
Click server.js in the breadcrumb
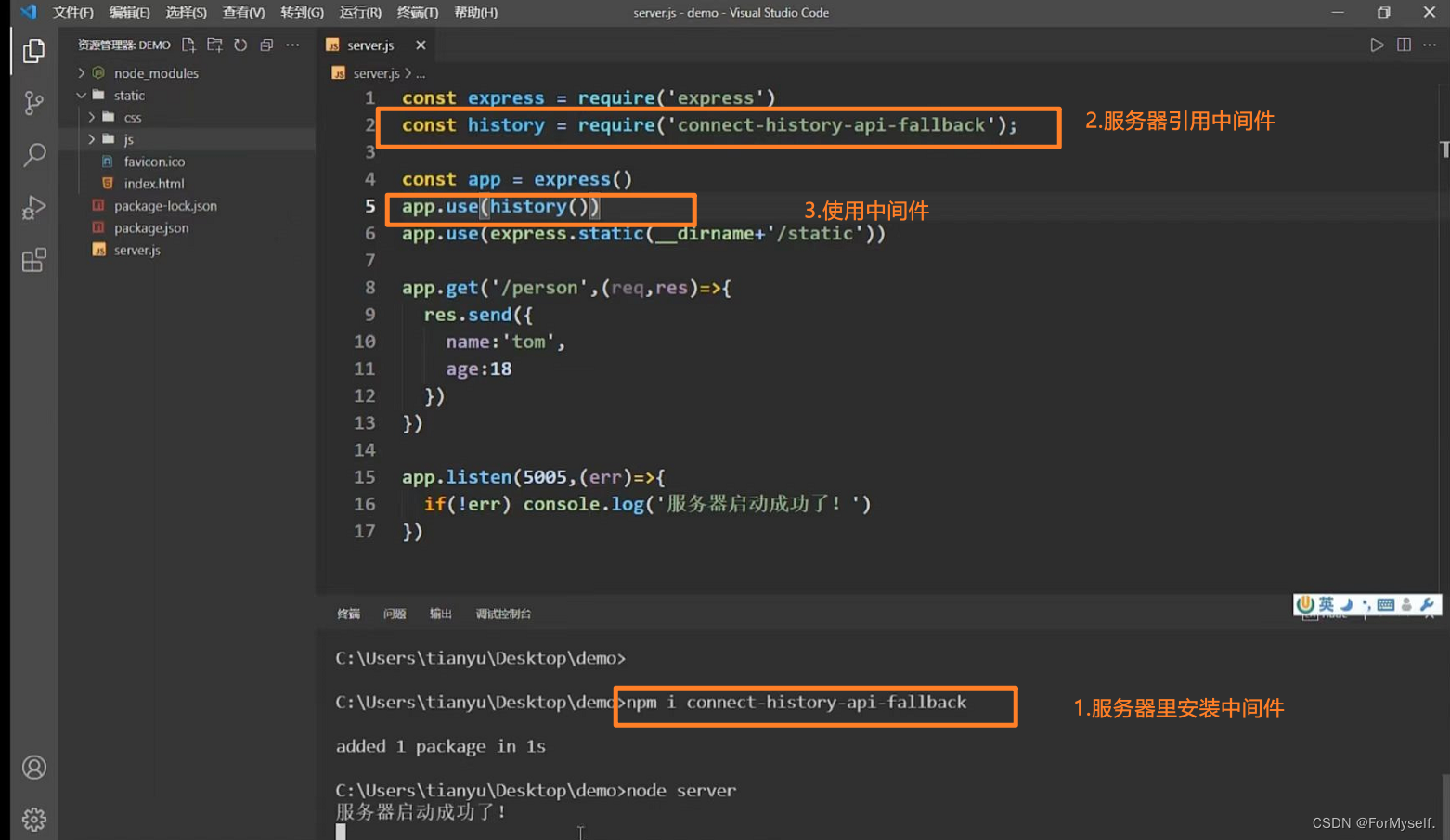pos(376,73)
